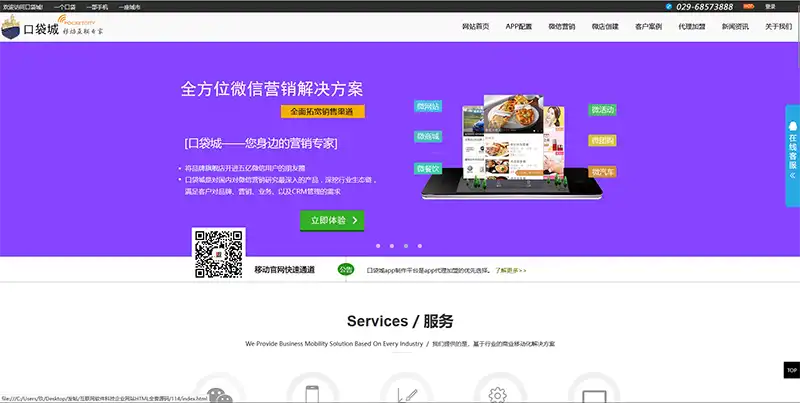Image resolution: width=800 pixels, height=403 pixels.
Task: Click the 全面拓宽销售渠道 orange label
Action: click(x=322, y=112)
